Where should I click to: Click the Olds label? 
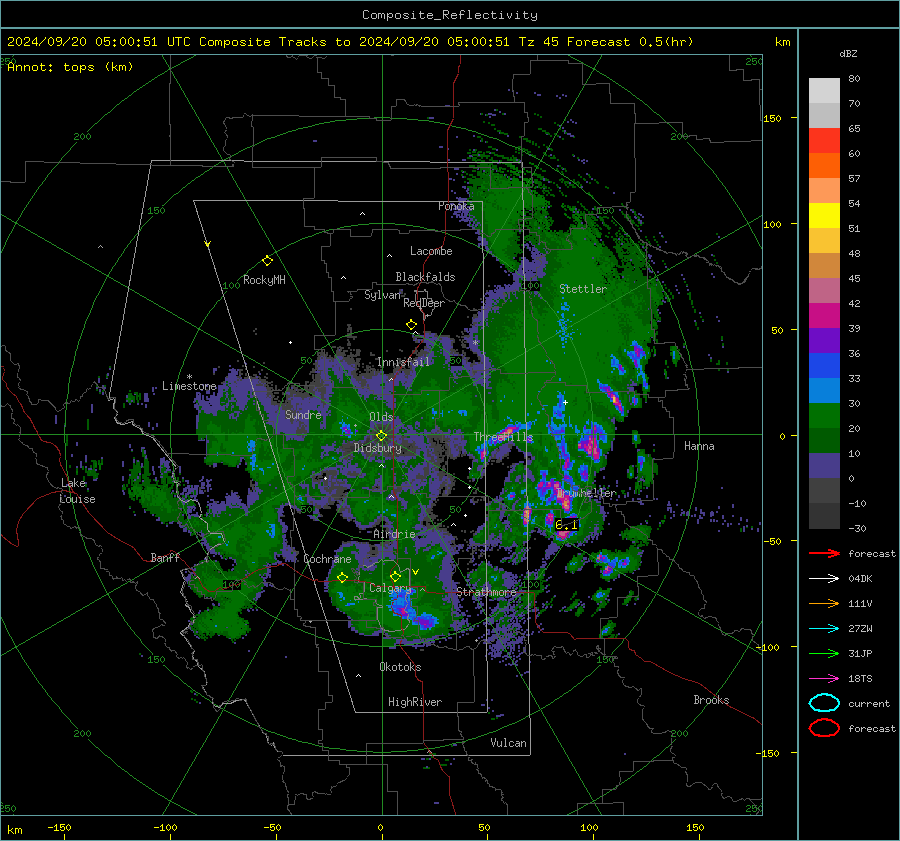point(381,417)
